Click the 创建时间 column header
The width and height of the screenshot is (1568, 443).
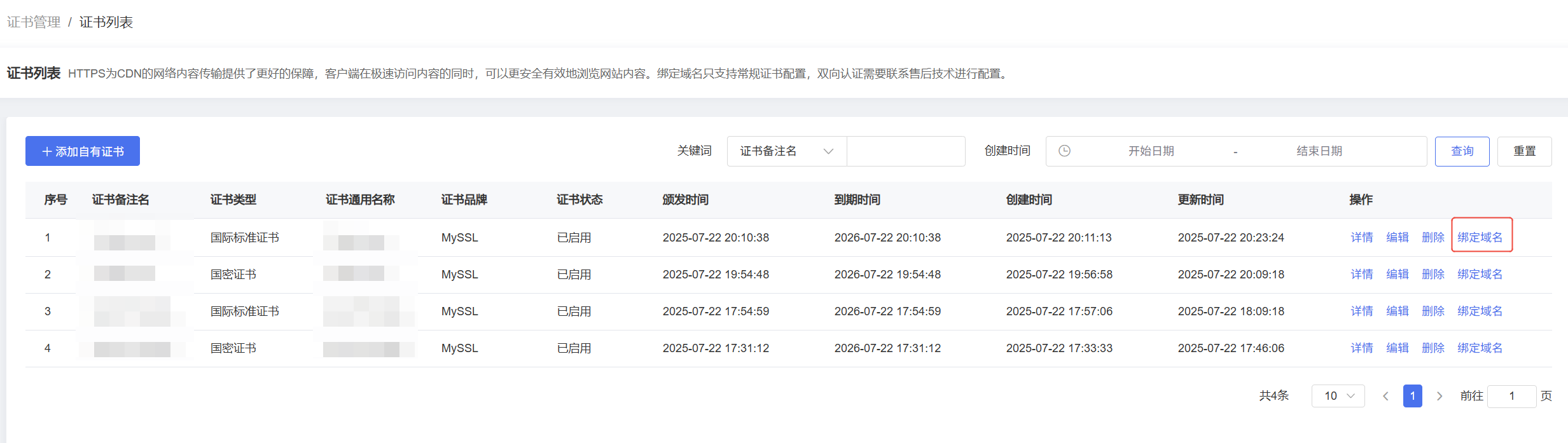pos(1029,200)
